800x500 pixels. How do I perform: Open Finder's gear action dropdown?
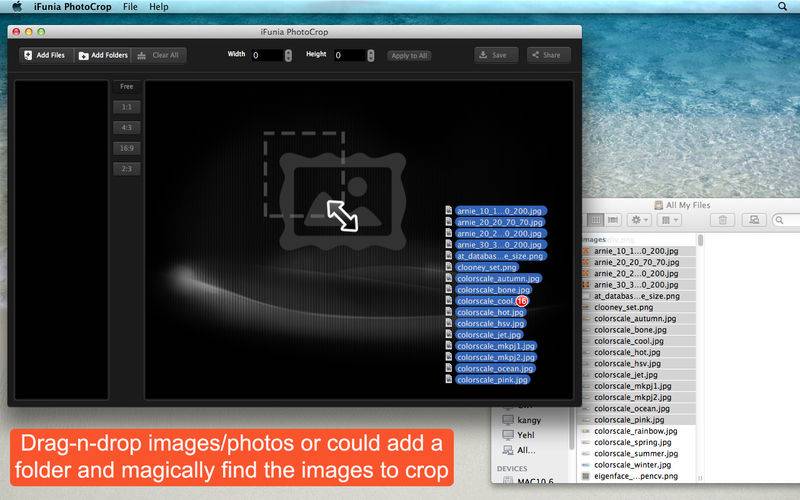click(639, 220)
